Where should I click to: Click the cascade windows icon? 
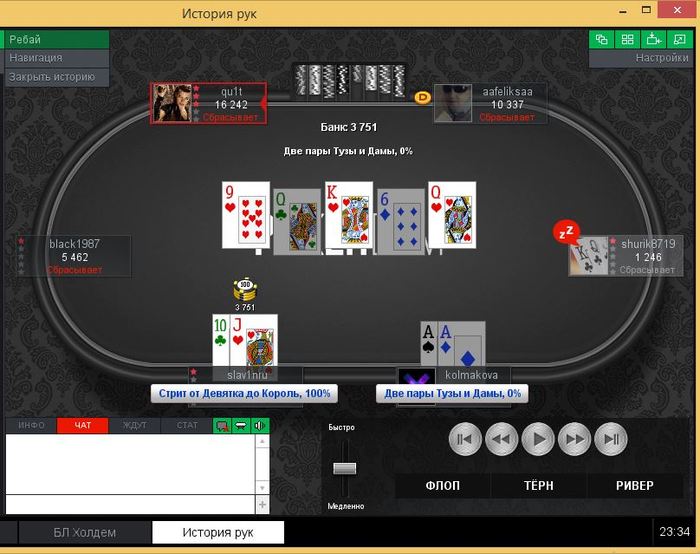click(601, 39)
